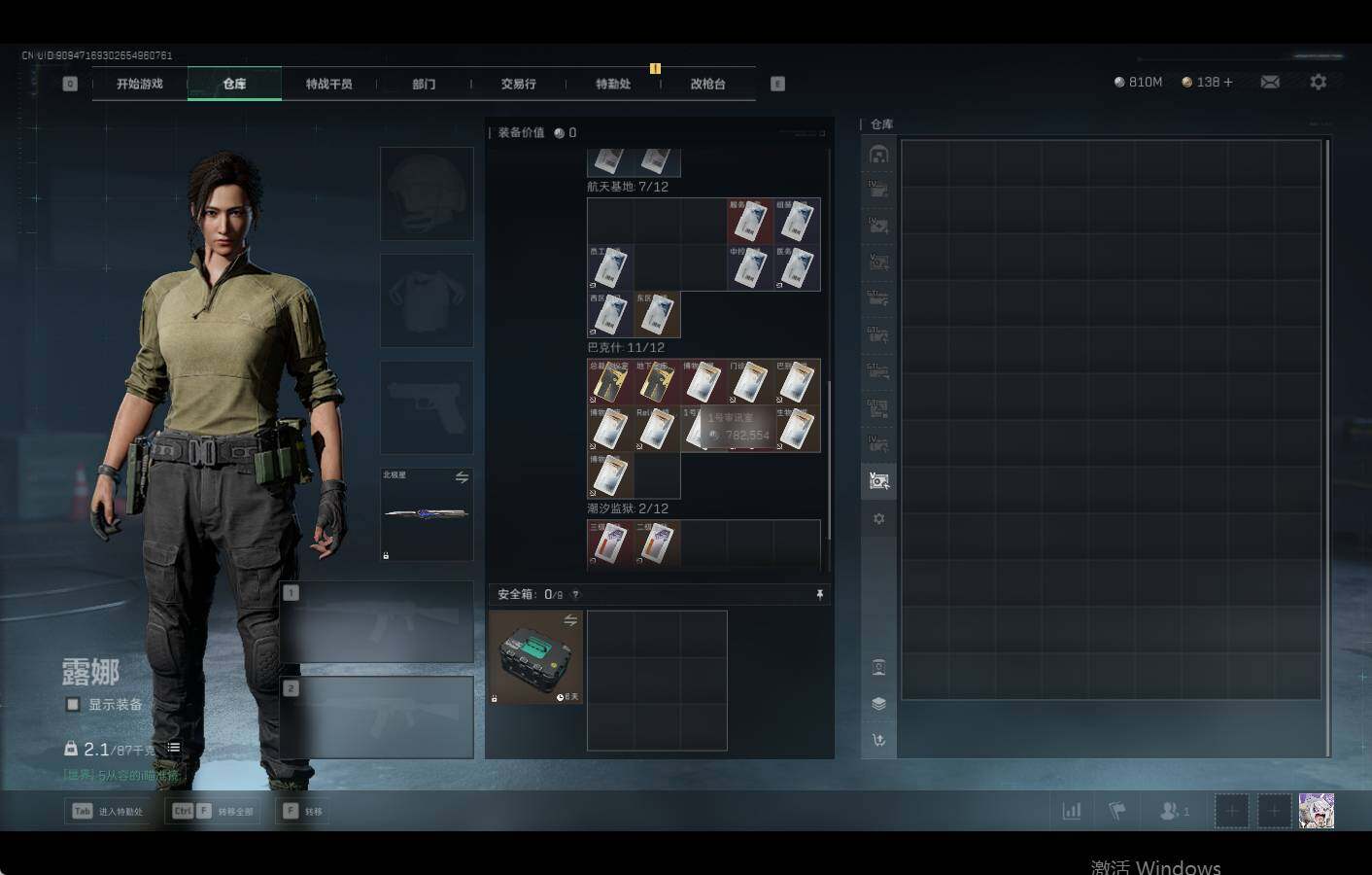Click the flag icon in bottom bar
1372x875 pixels.
point(1117,810)
